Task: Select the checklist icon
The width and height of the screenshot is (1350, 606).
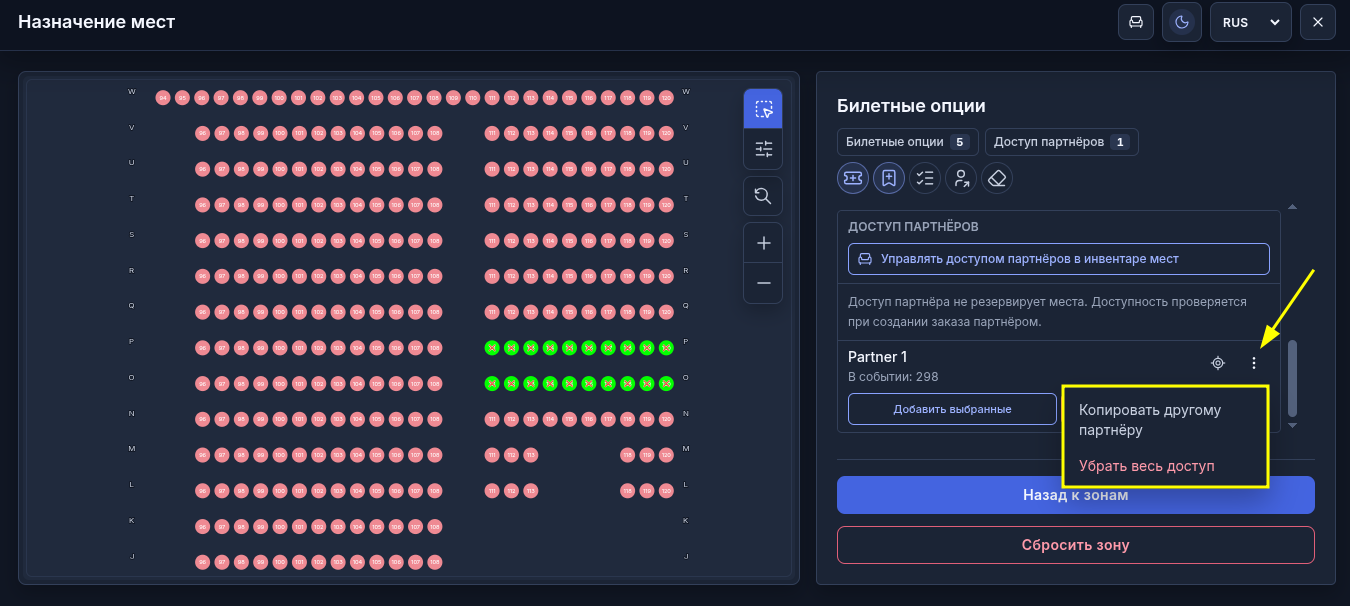Action: point(925,178)
